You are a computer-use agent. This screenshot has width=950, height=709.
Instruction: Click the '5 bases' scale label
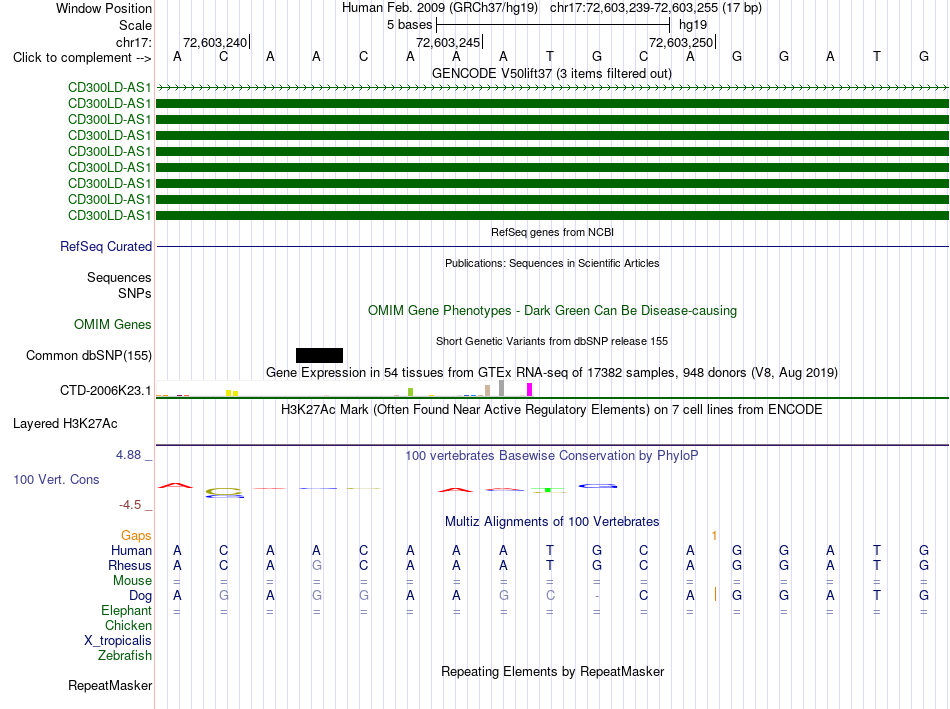click(x=410, y=25)
